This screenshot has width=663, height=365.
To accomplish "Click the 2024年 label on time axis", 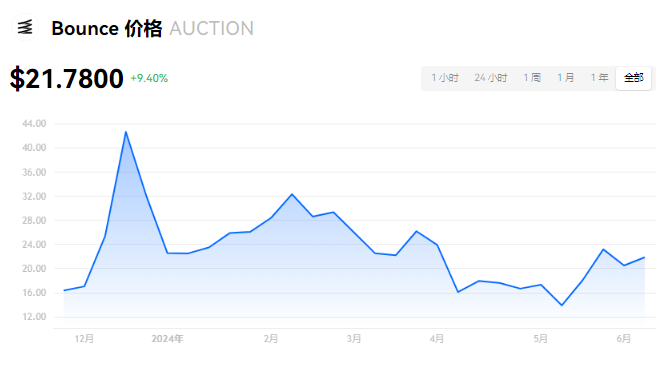I will (x=167, y=339).
